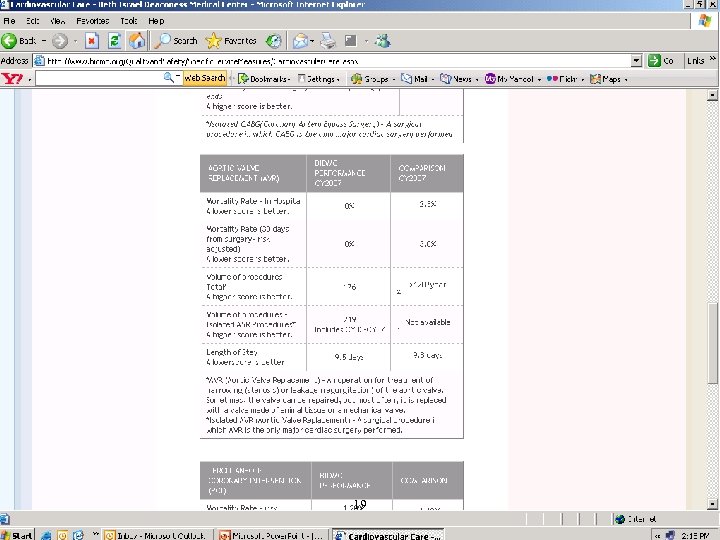Expand the Links toolbar chevron
Viewport: 720px width, 540px height.
click(x=713, y=59)
